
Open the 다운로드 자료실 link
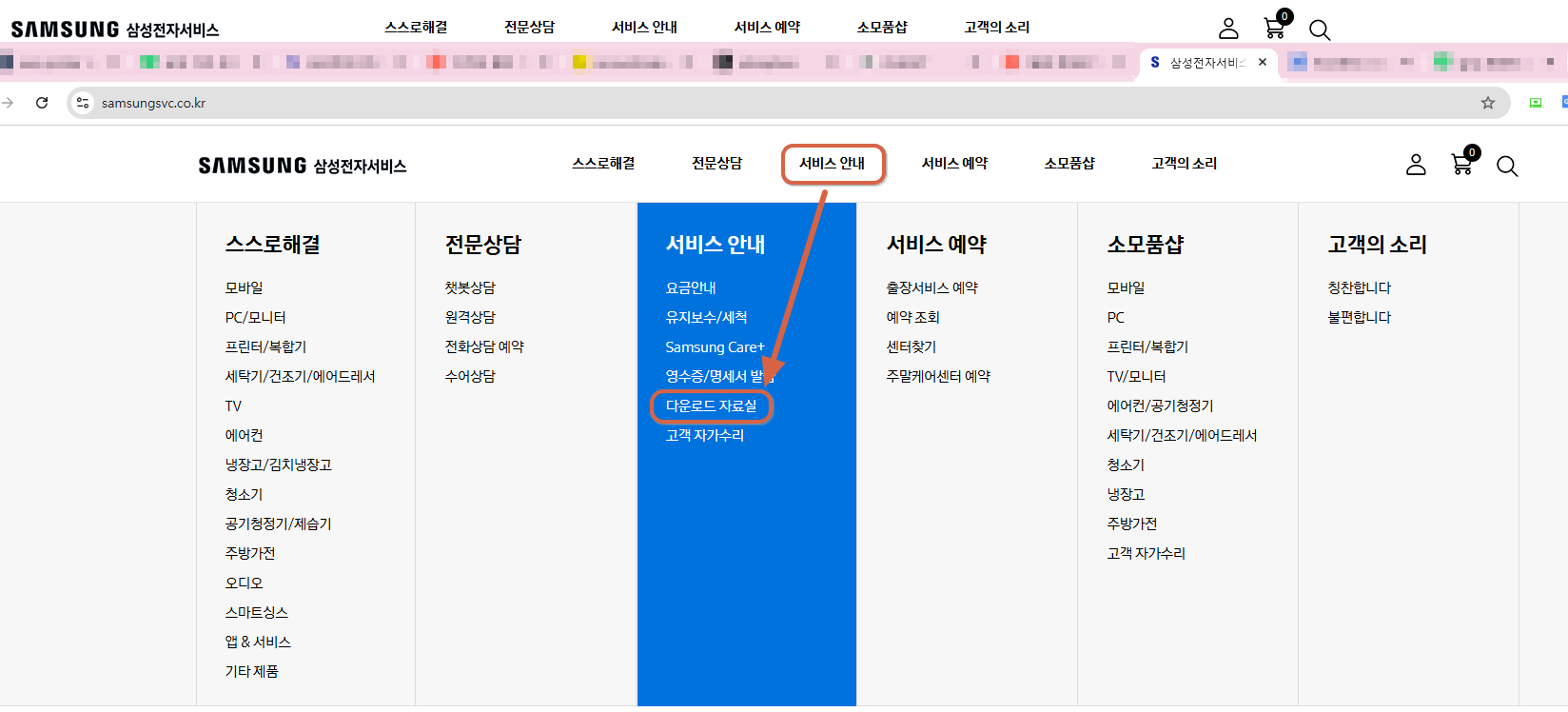point(712,405)
